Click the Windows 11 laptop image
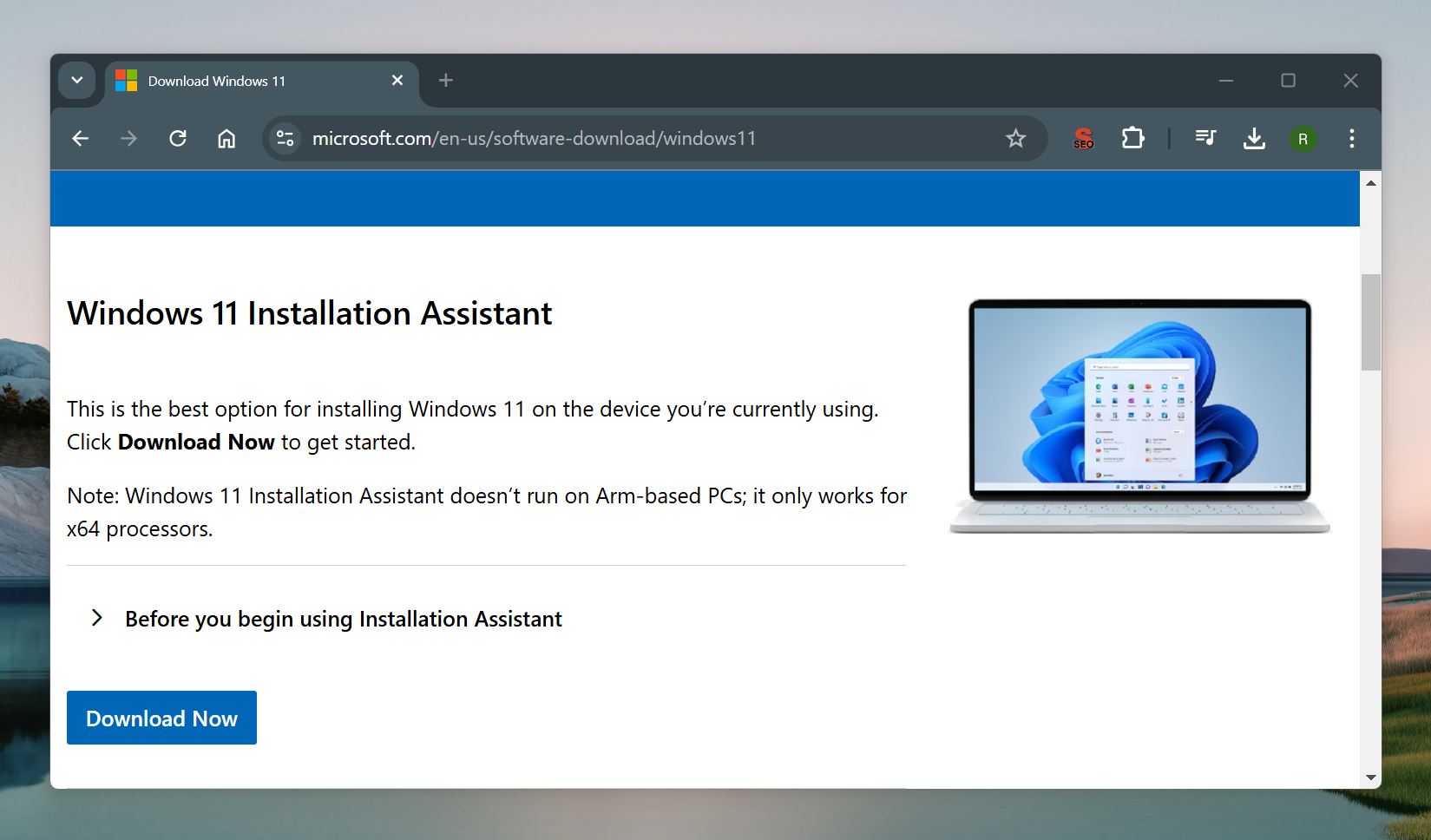Image resolution: width=1431 pixels, height=840 pixels. pyautogui.click(x=1139, y=416)
